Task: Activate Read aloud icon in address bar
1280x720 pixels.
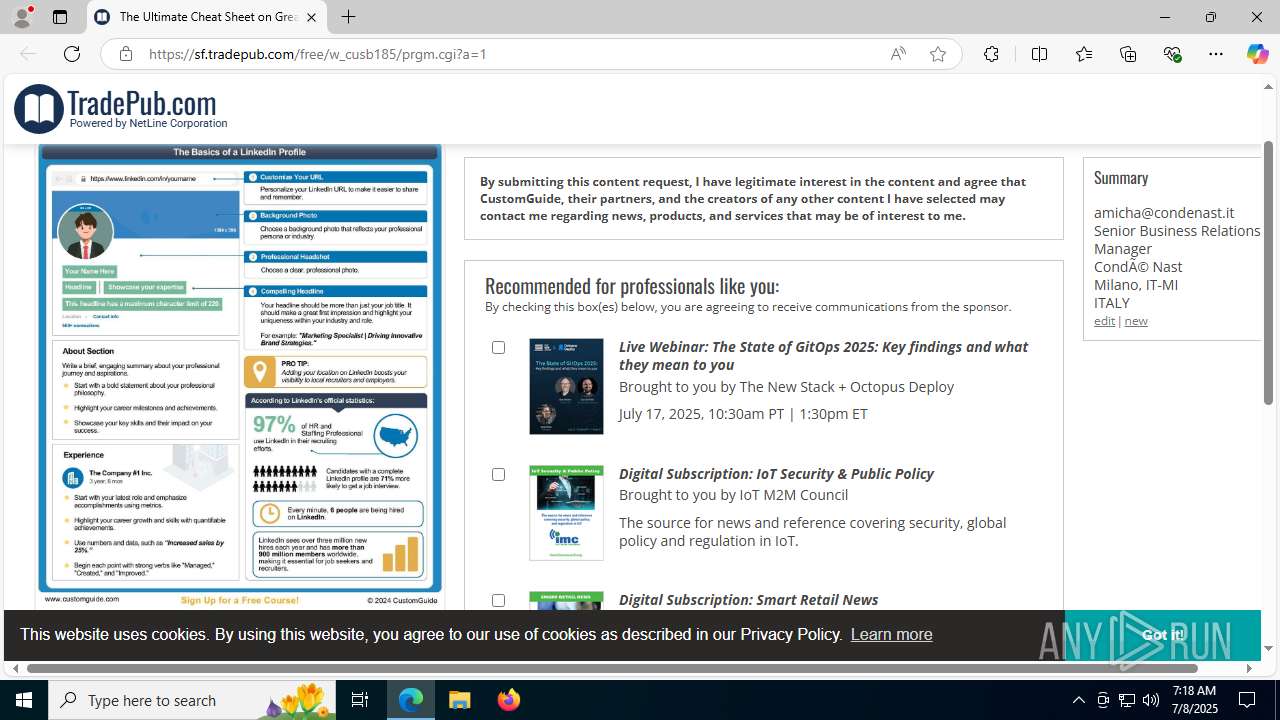Action: (x=898, y=54)
